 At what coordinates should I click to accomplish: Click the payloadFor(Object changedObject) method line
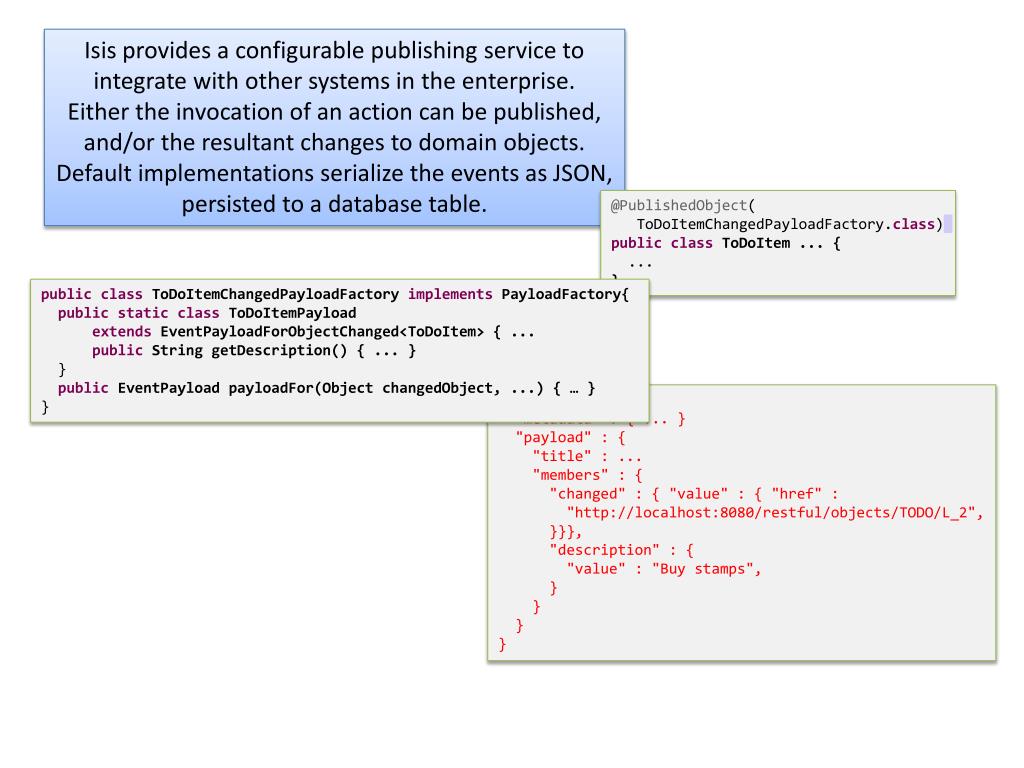click(327, 389)
